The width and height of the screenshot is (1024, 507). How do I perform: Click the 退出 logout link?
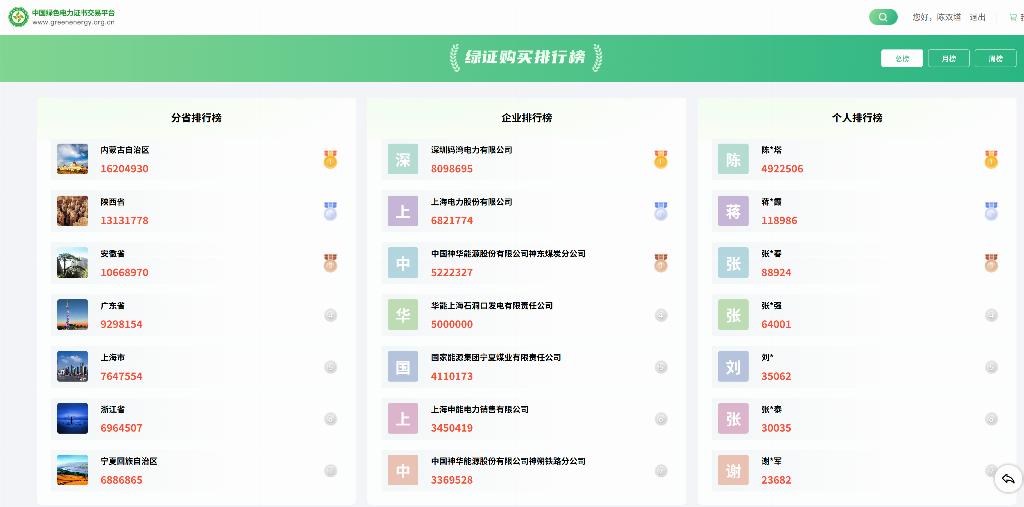pyautogui.click(x=977, y=17)
